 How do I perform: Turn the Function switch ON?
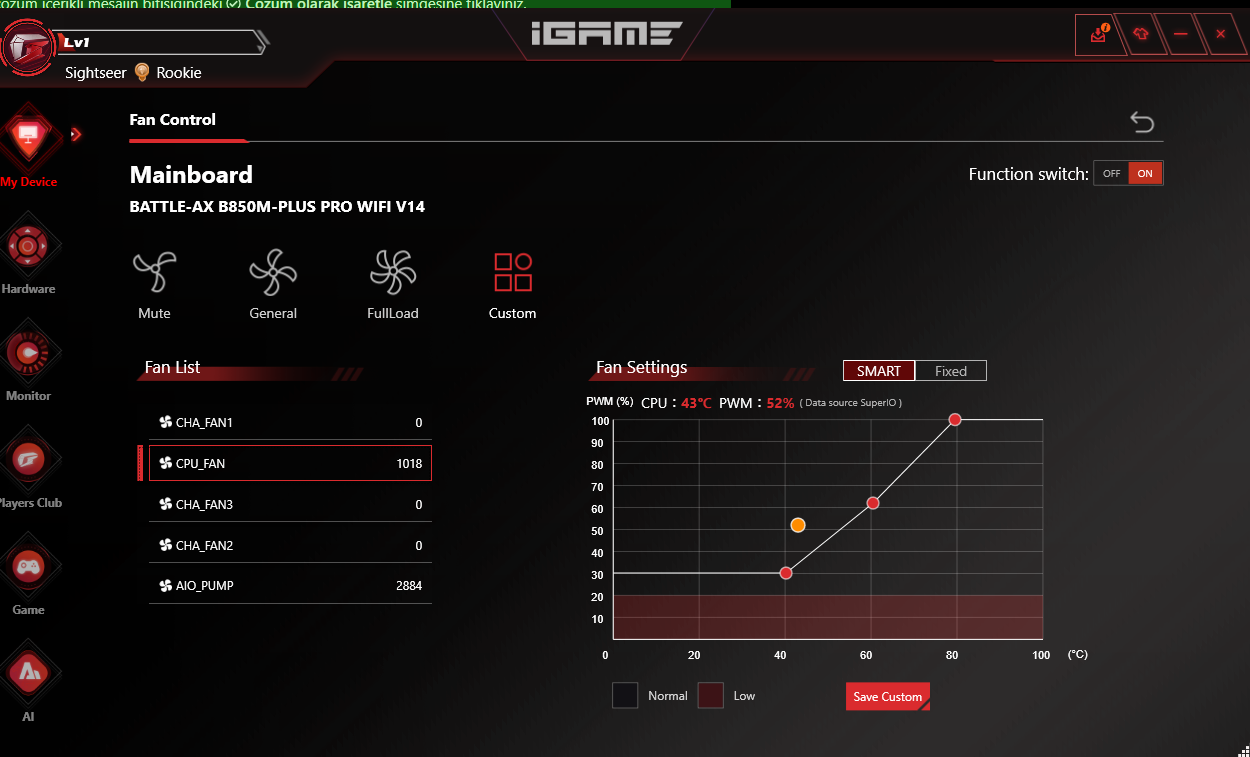point(1145,173)
